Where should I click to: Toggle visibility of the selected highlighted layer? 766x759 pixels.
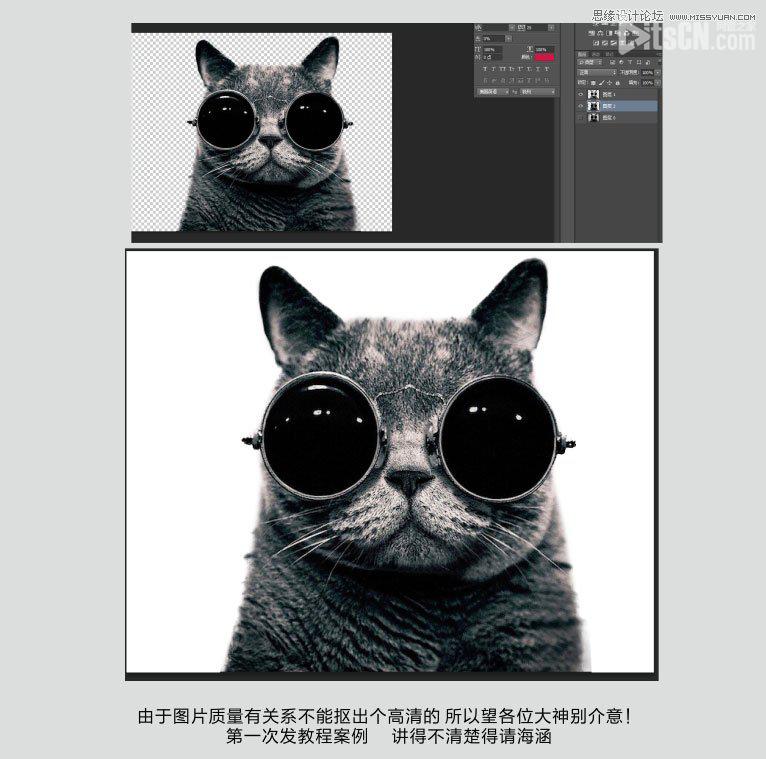coord(580,106)
